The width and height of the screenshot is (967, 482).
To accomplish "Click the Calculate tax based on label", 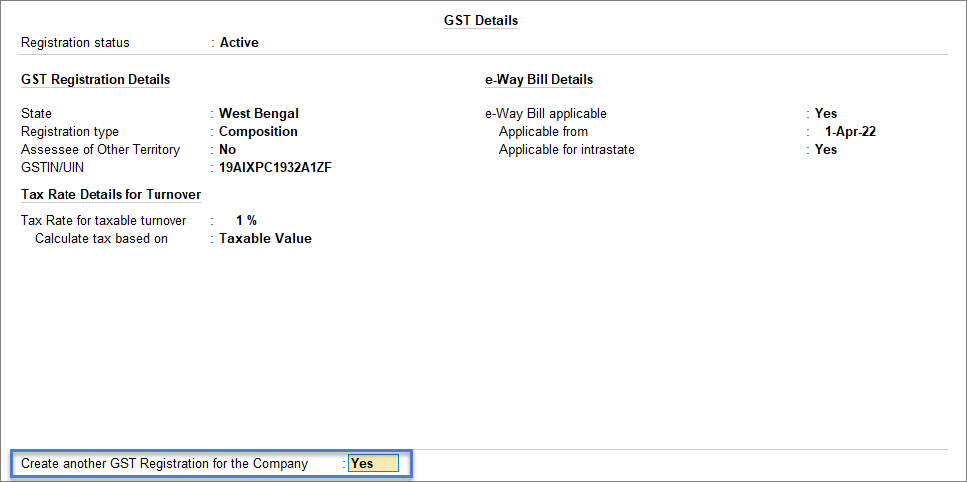I will tap(101, 239).
